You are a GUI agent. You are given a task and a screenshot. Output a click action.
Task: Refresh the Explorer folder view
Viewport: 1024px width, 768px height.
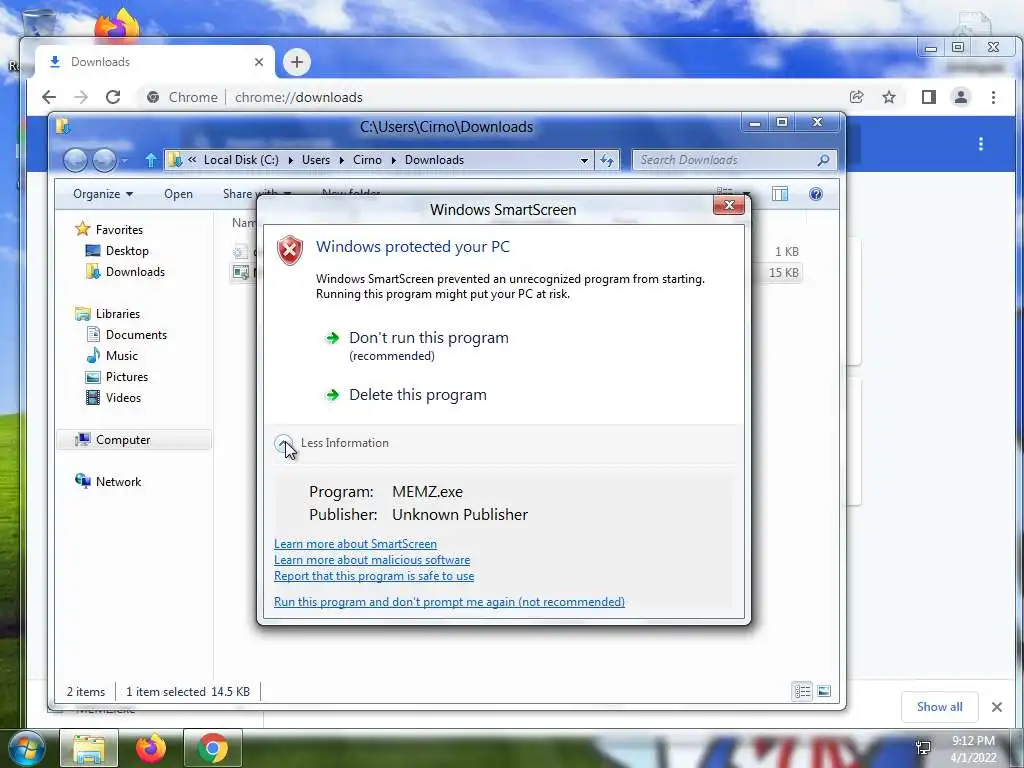[607, 160]
